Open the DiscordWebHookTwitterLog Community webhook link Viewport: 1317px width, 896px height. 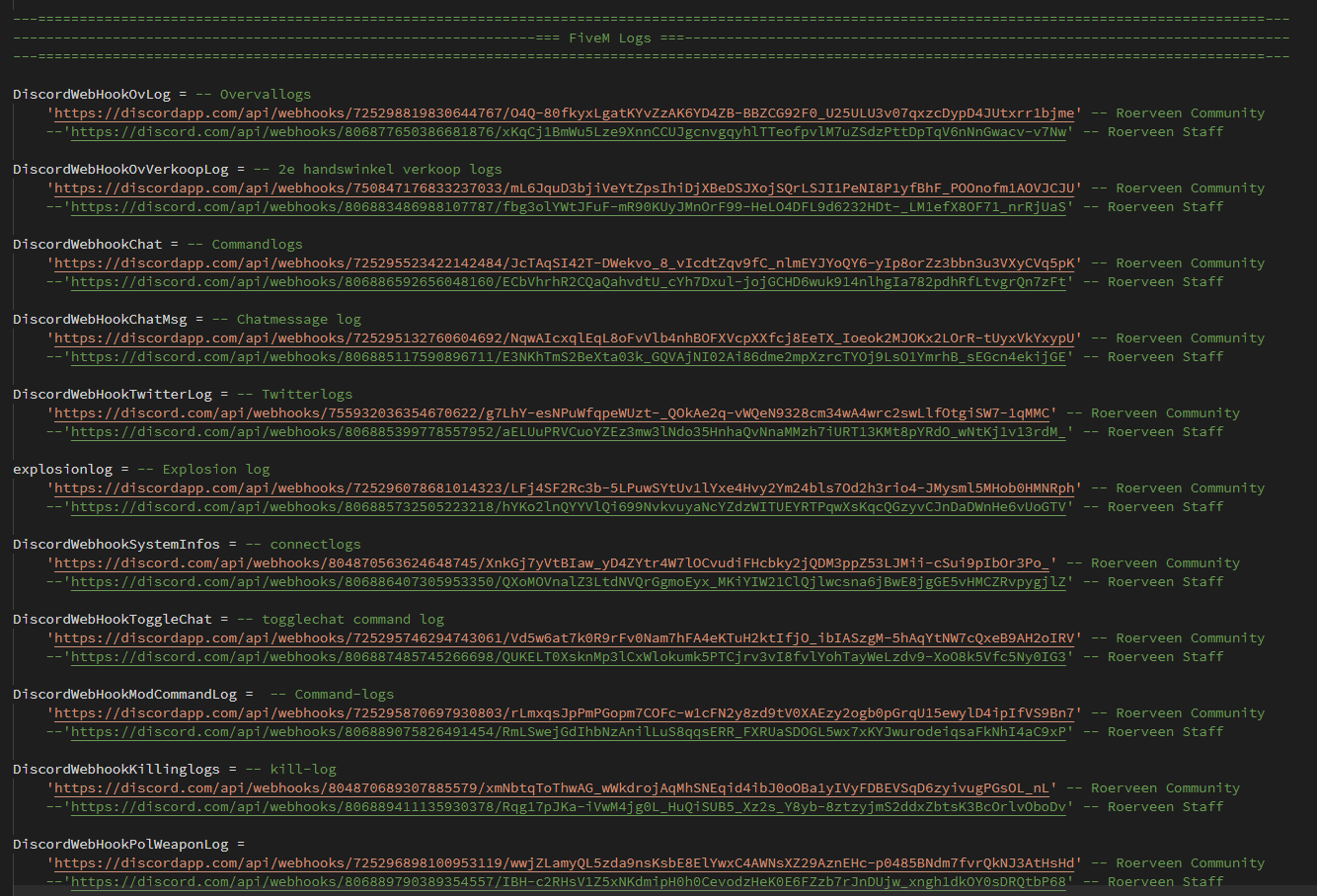tap(552, 413)
